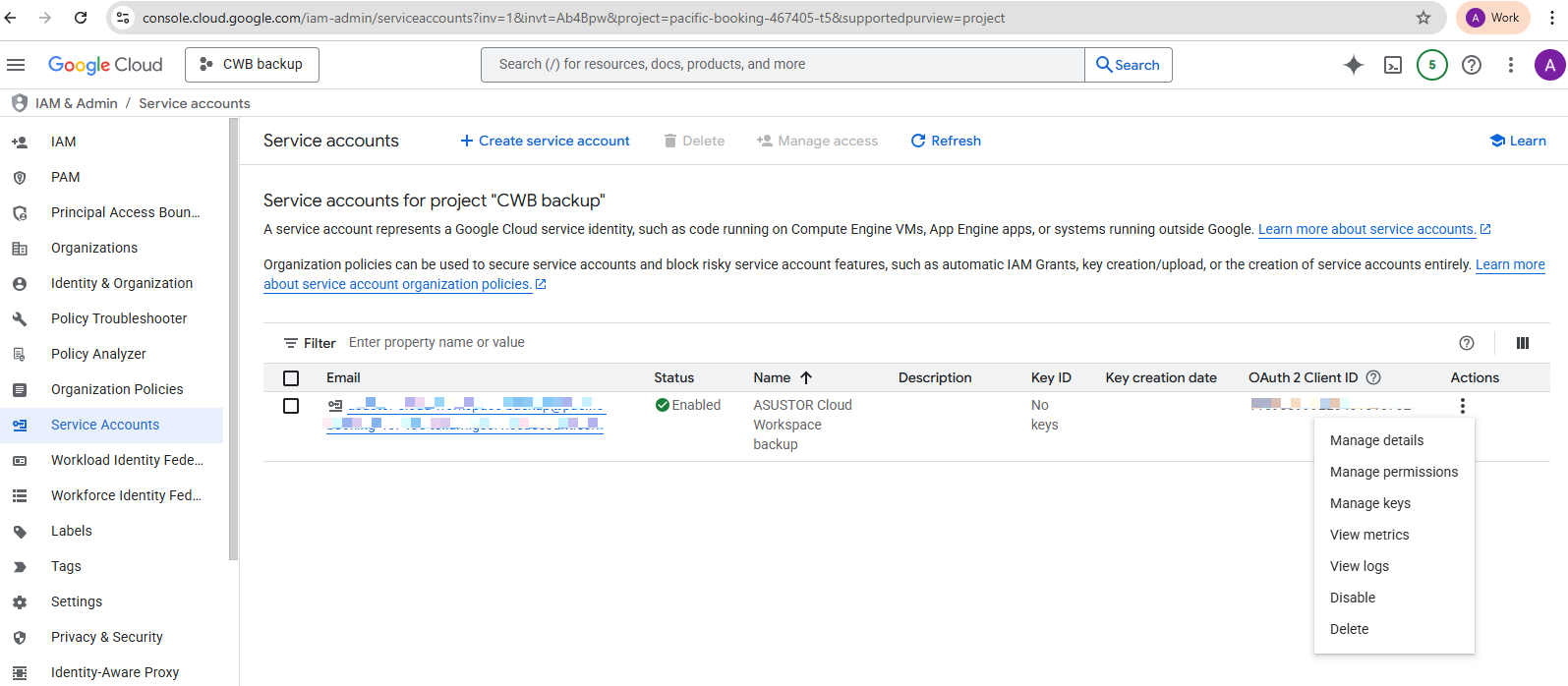The image size is (1568, 686).
Task: Choose Disable in actions menu
Action: pos(1394,598)
